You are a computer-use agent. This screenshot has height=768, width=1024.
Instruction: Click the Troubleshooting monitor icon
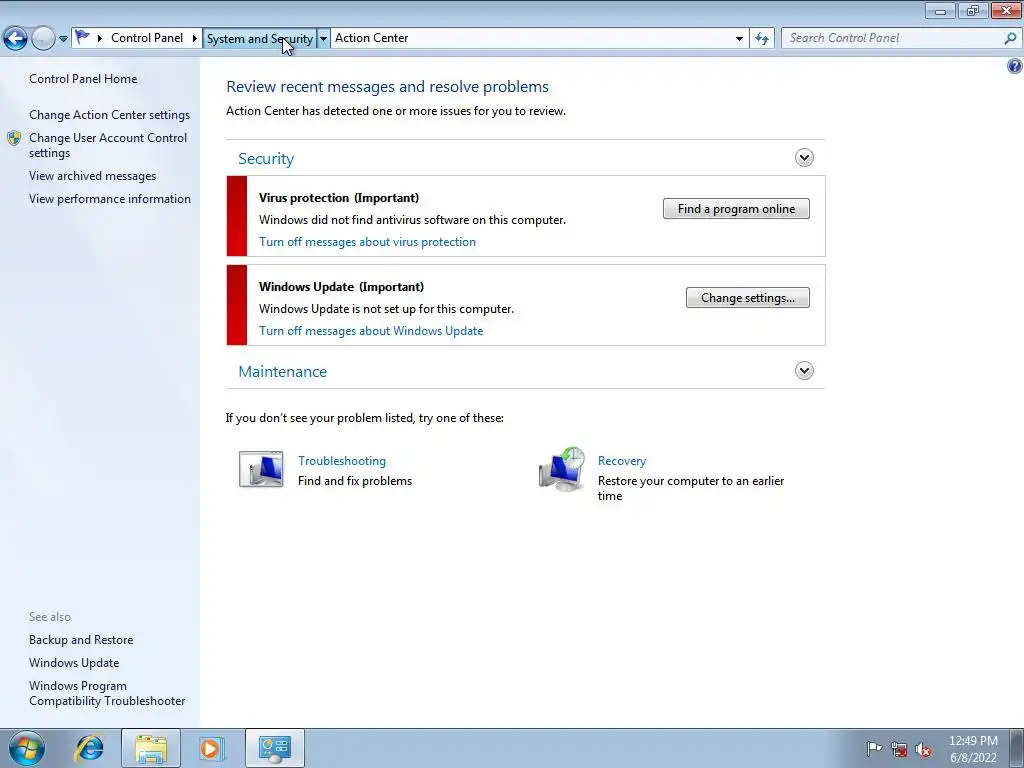261,469
